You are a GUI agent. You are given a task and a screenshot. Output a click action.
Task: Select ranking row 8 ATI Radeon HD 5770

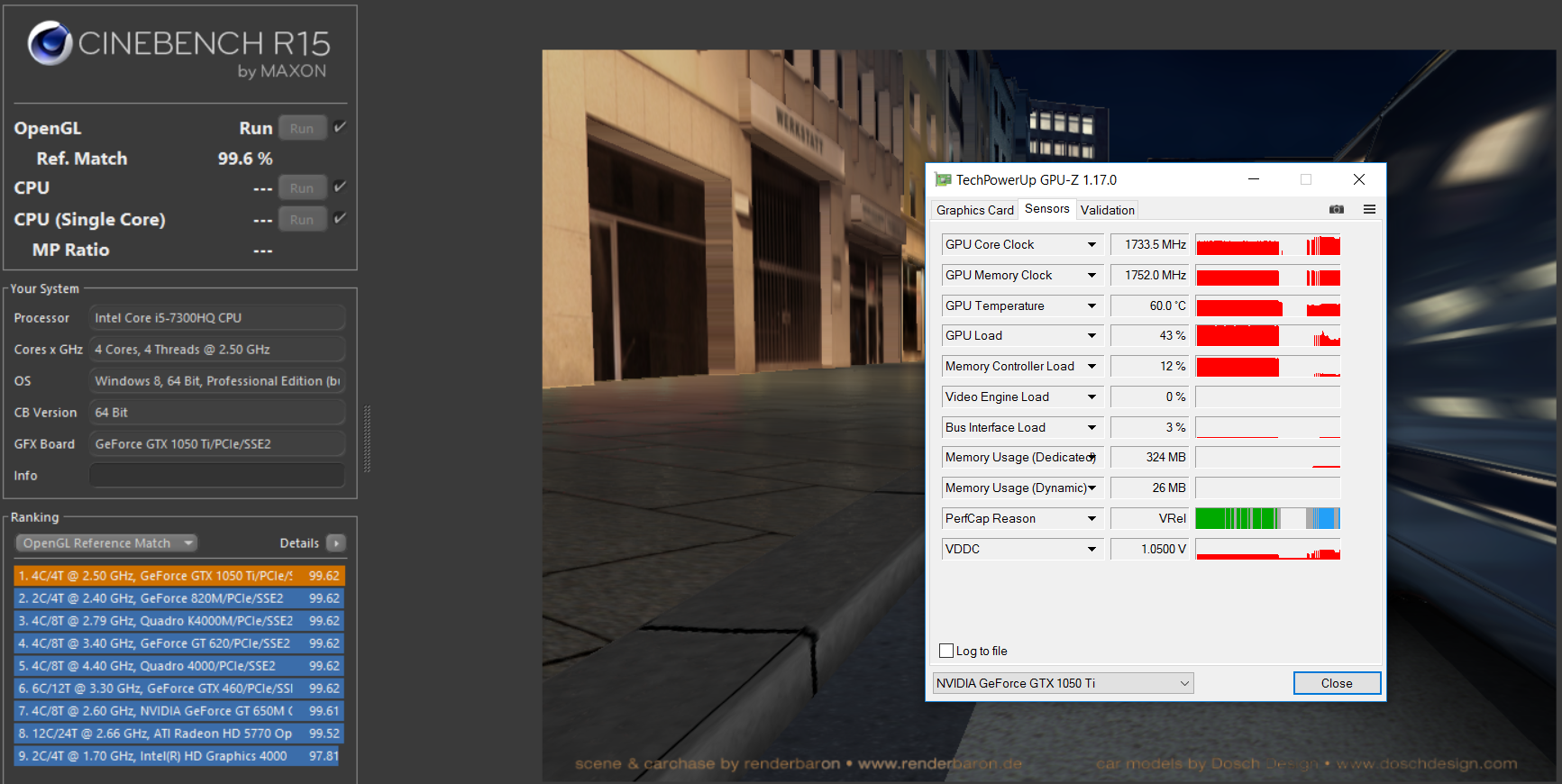tap(178, 734)
